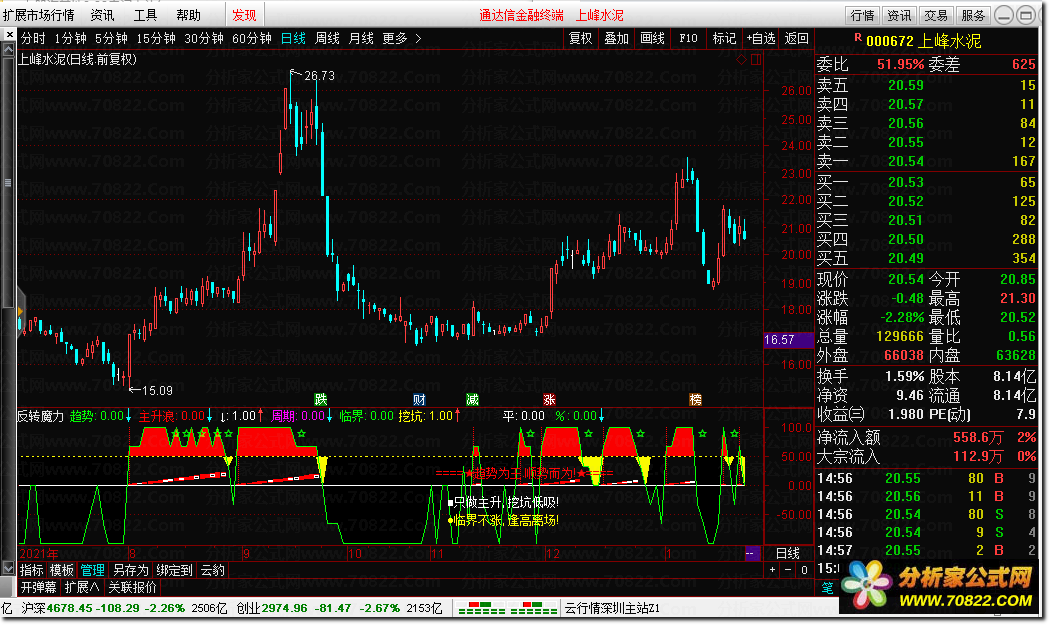Click the 开弹幕 button

point(38,587)
